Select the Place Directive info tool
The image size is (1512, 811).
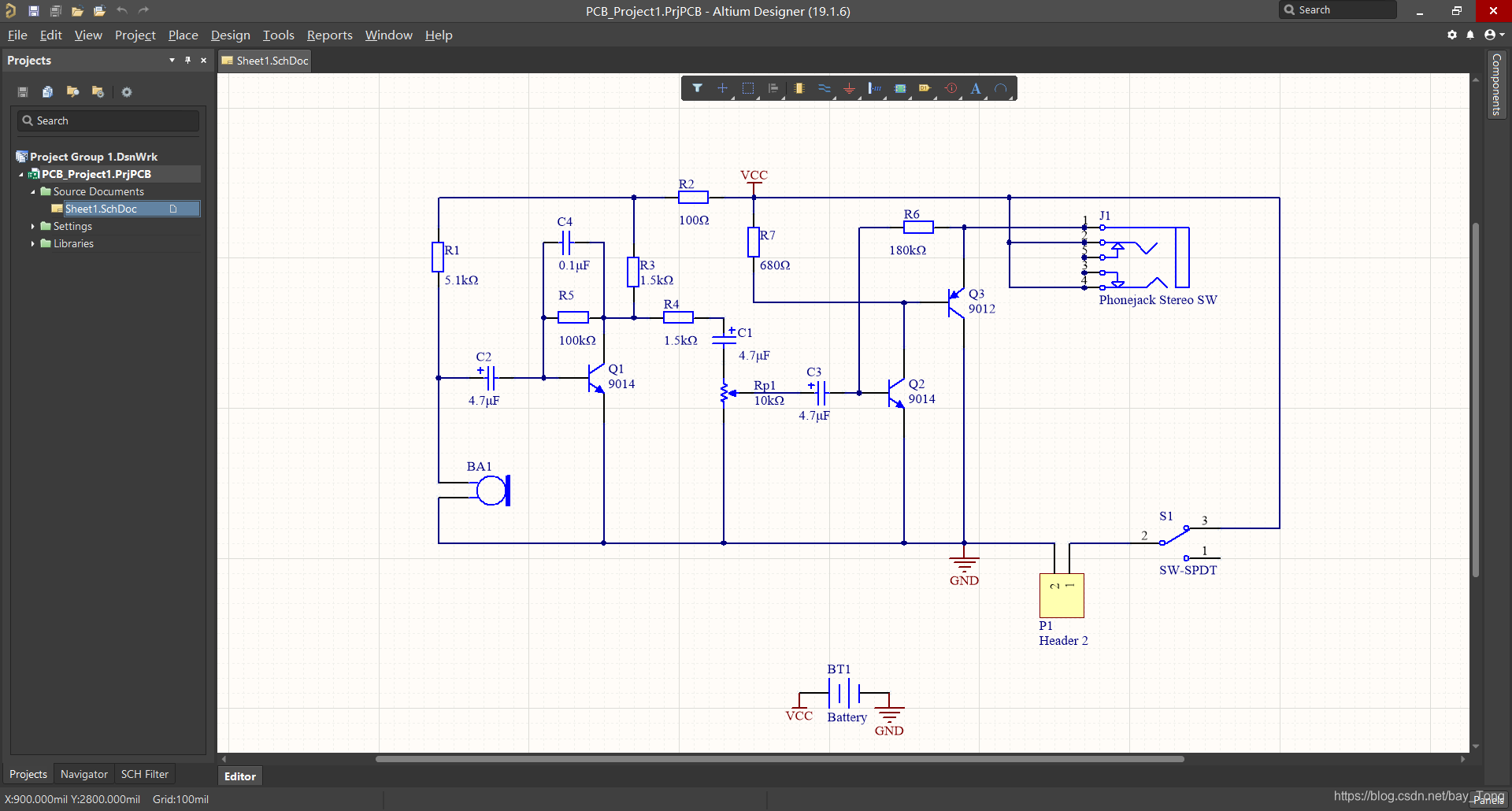pyautogui.click(x=951, y=88)
